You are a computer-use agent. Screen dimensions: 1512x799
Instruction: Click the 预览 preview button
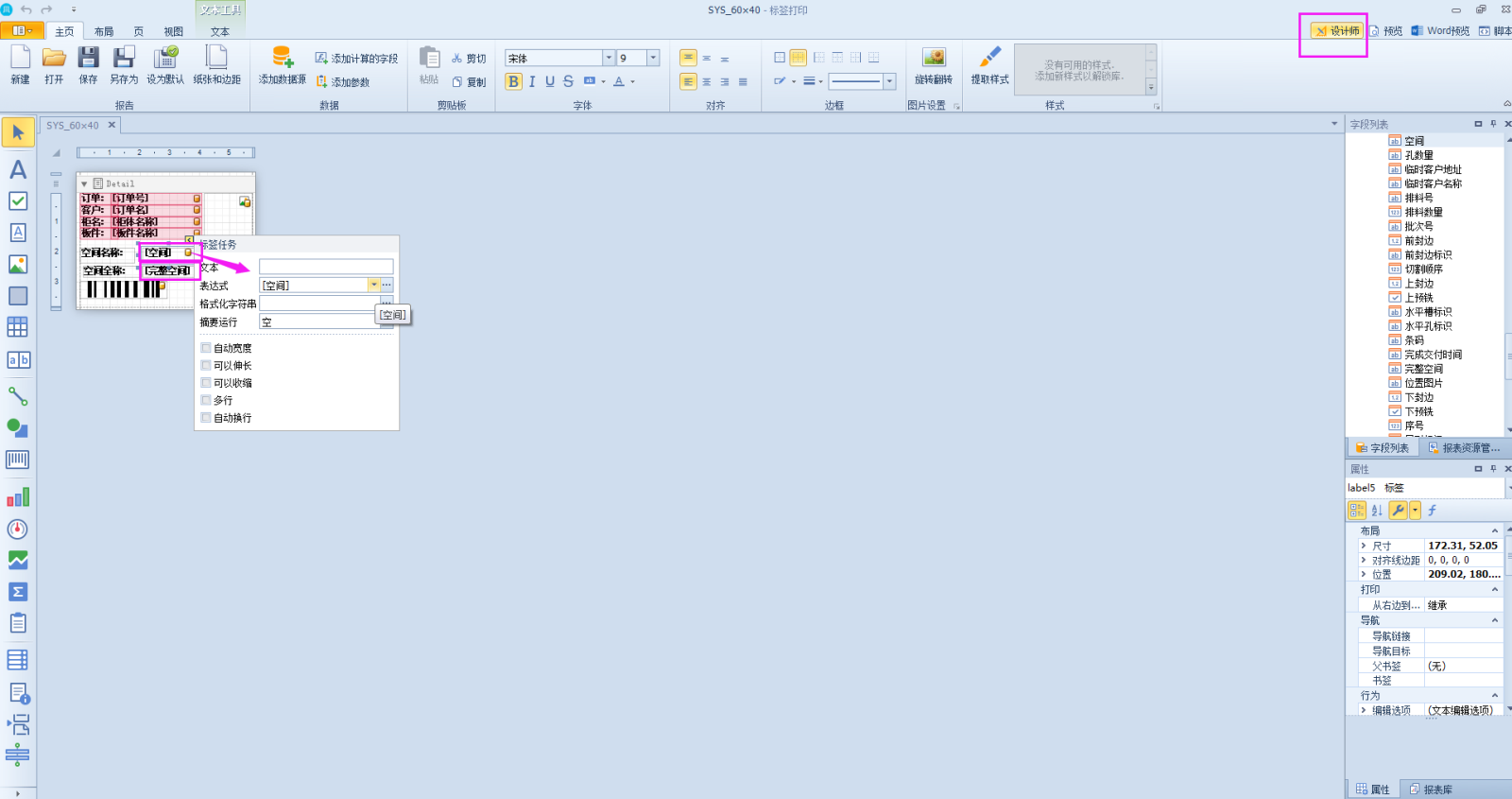pyautogui.click(x=1386, y=31)
